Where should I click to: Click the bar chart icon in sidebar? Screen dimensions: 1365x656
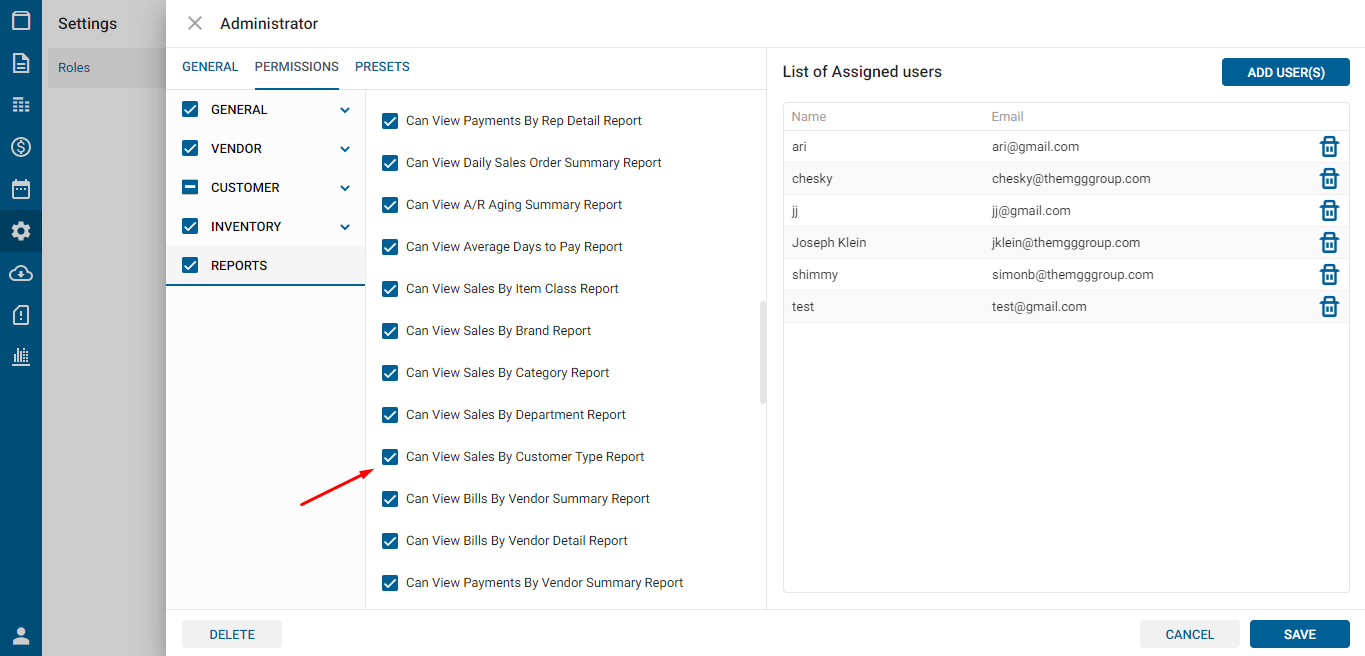point(21,356)
